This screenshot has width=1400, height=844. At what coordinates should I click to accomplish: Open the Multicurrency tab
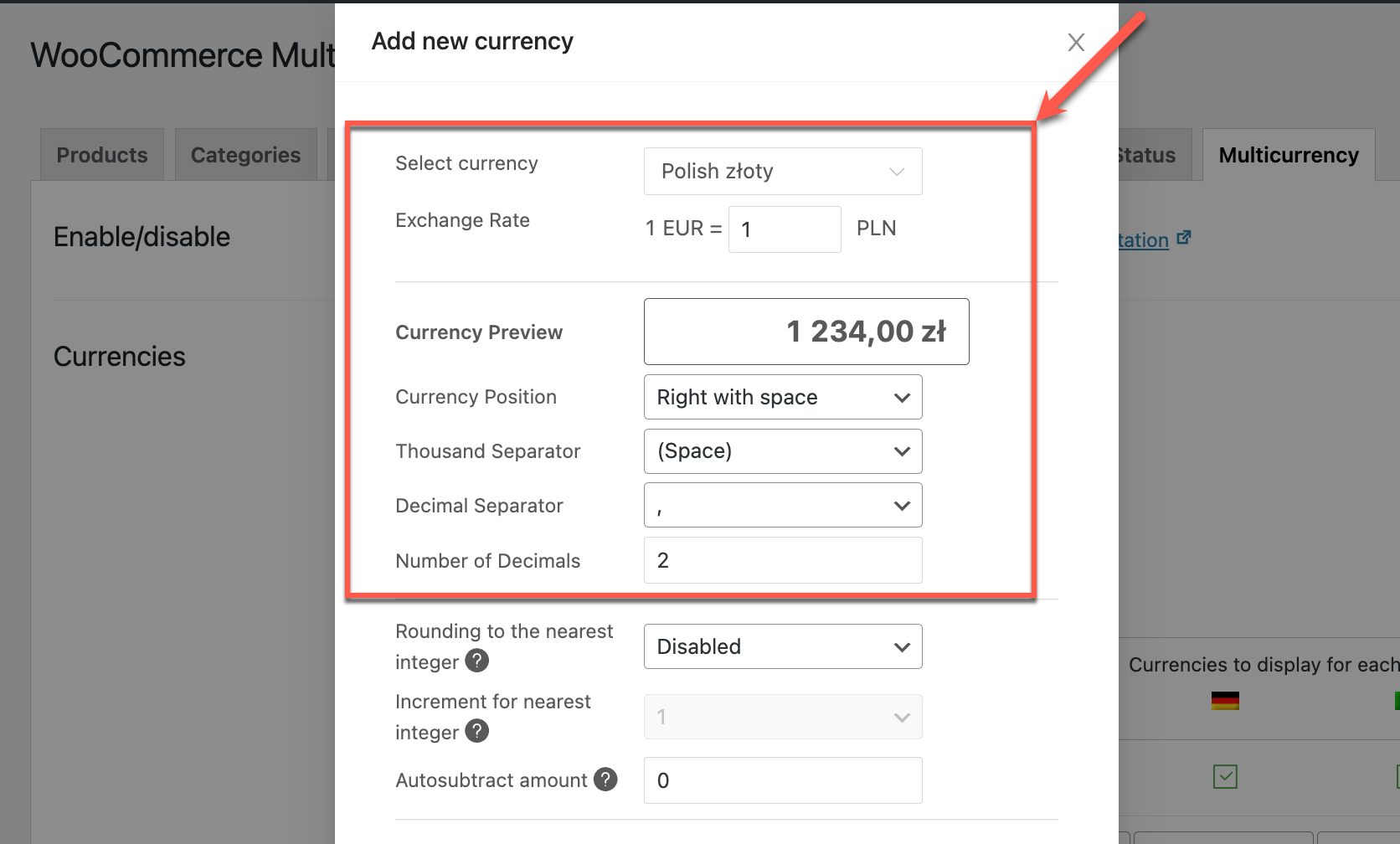[1289, 155]
